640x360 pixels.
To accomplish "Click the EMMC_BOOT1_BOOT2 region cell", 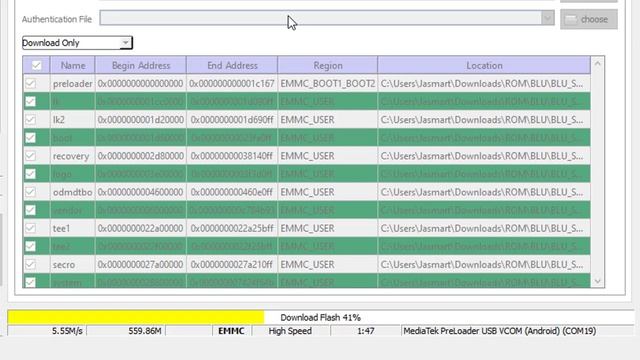I will pyautogui.click(x=328, y=84).
